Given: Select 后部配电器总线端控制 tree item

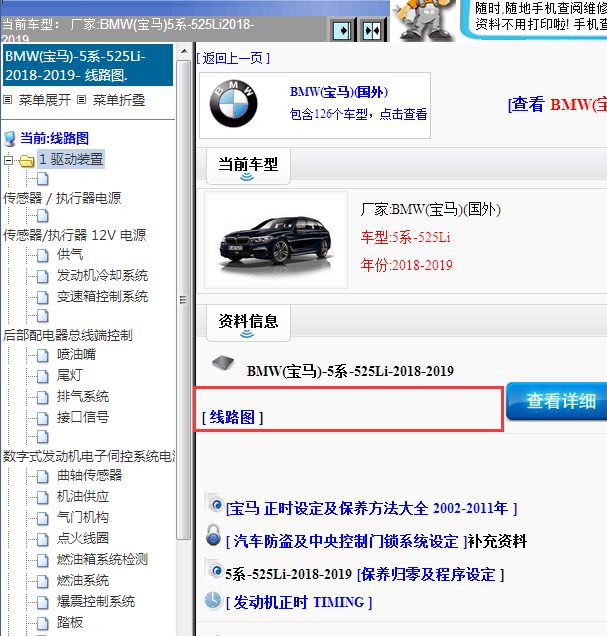Looking at the screenshot, I should (x=68, y=335).
